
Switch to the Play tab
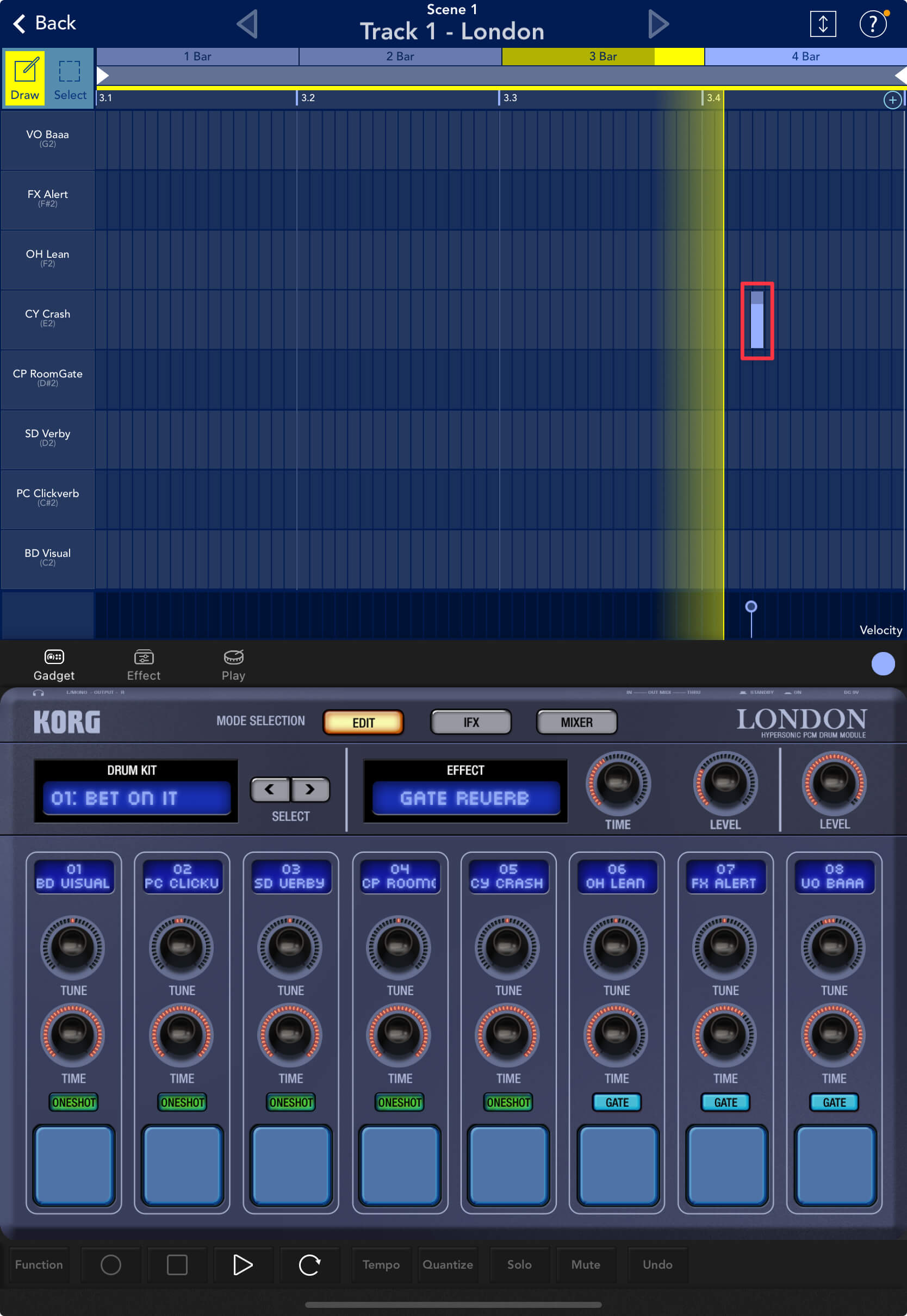[x=233, y=664]
